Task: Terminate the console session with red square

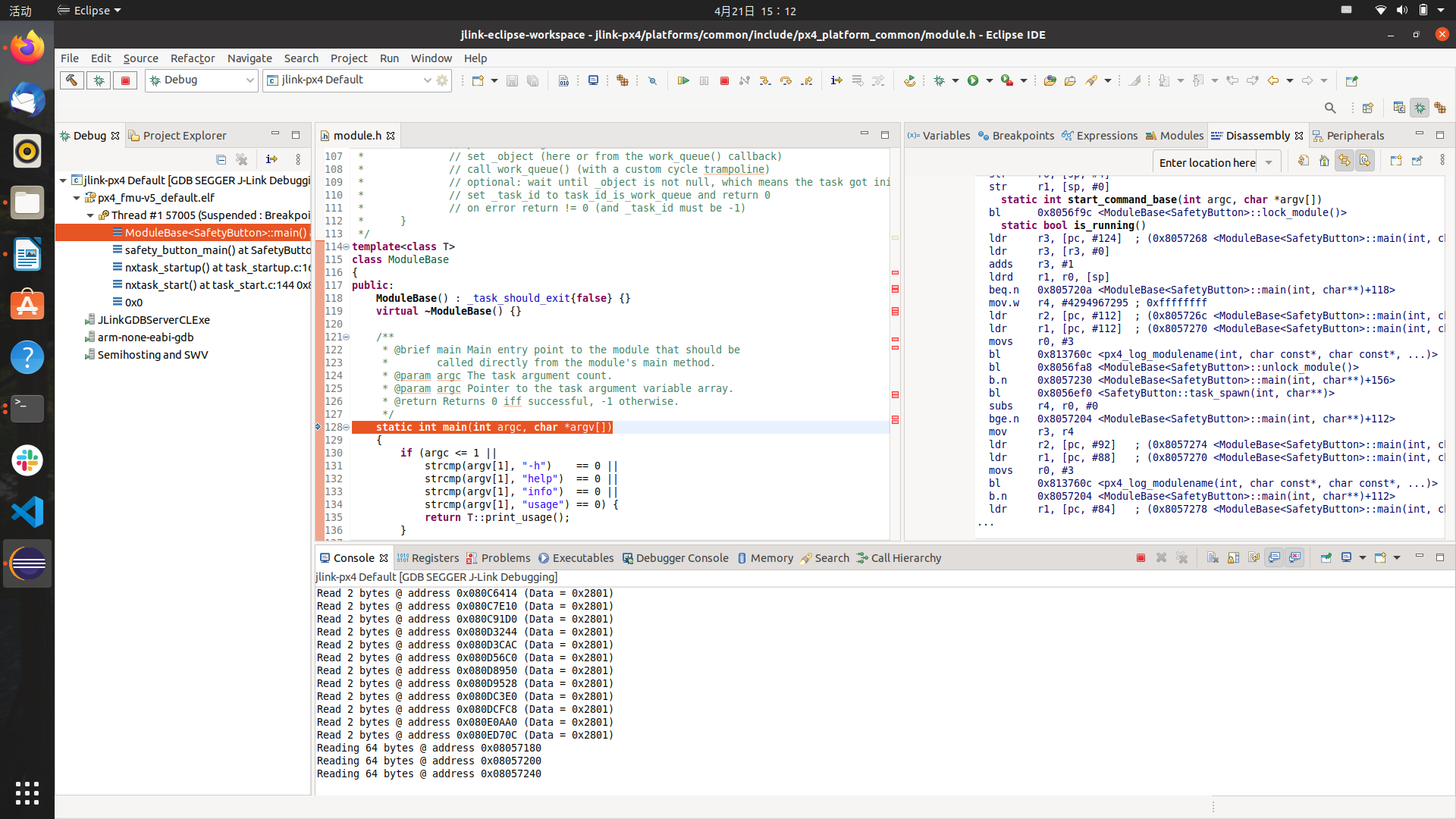Action: point(1141,558)
